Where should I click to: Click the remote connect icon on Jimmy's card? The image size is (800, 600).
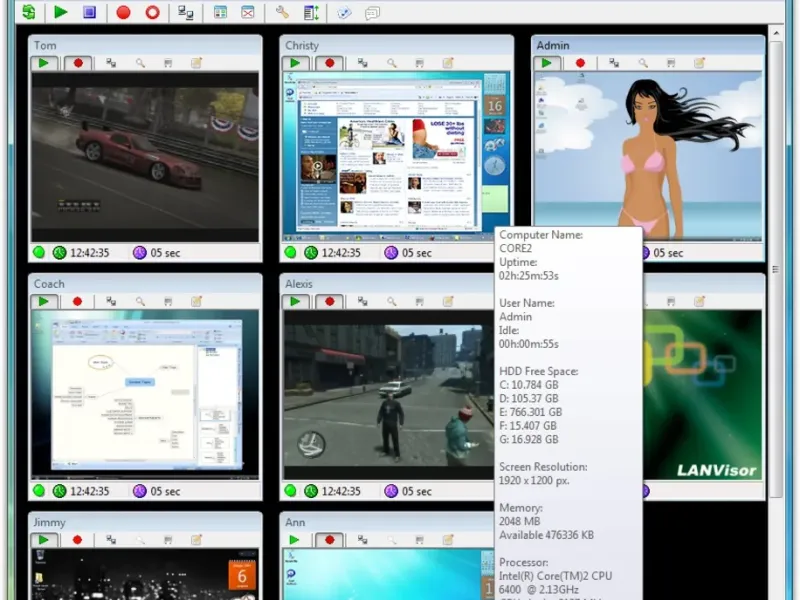[x=111, y=539]
